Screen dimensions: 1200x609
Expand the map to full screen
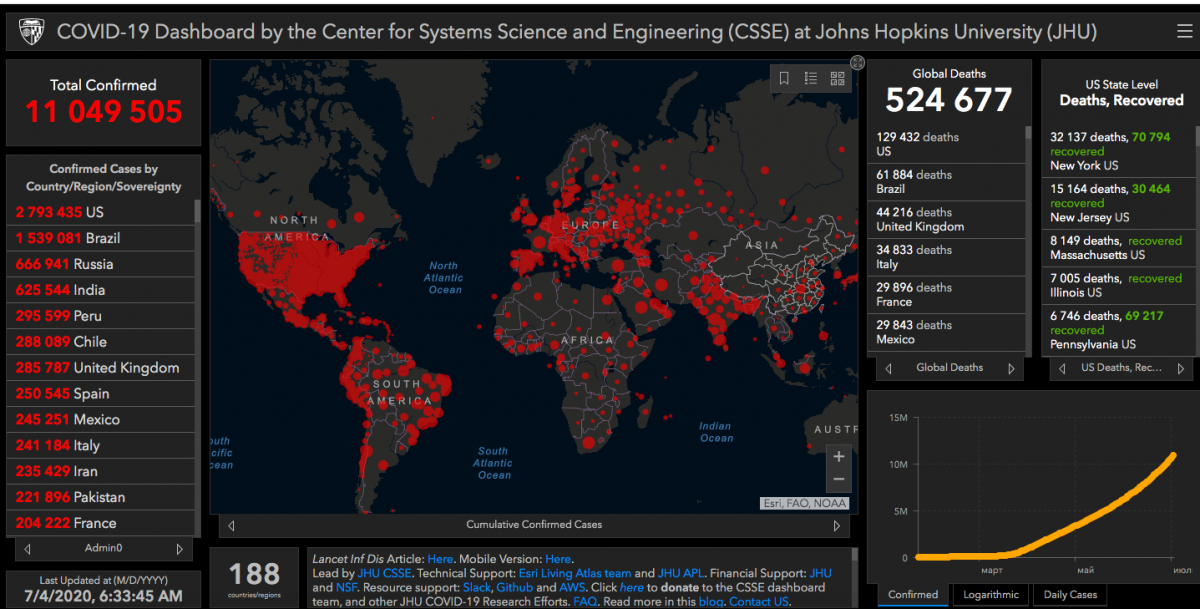(x=857, y=62)
